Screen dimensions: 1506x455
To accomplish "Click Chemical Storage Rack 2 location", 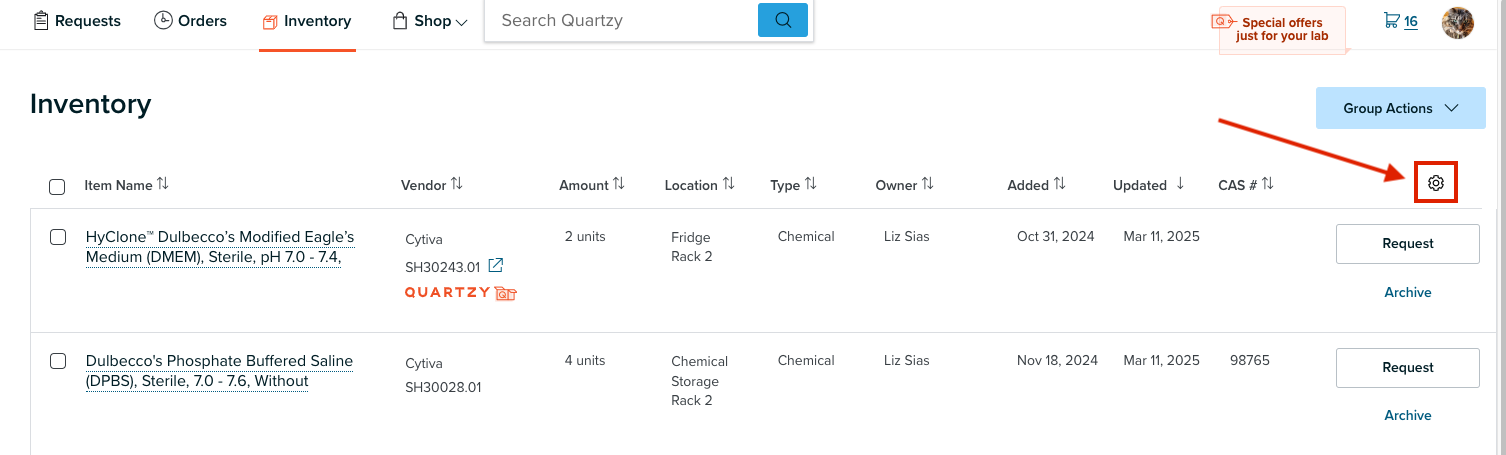I will 699,381.
